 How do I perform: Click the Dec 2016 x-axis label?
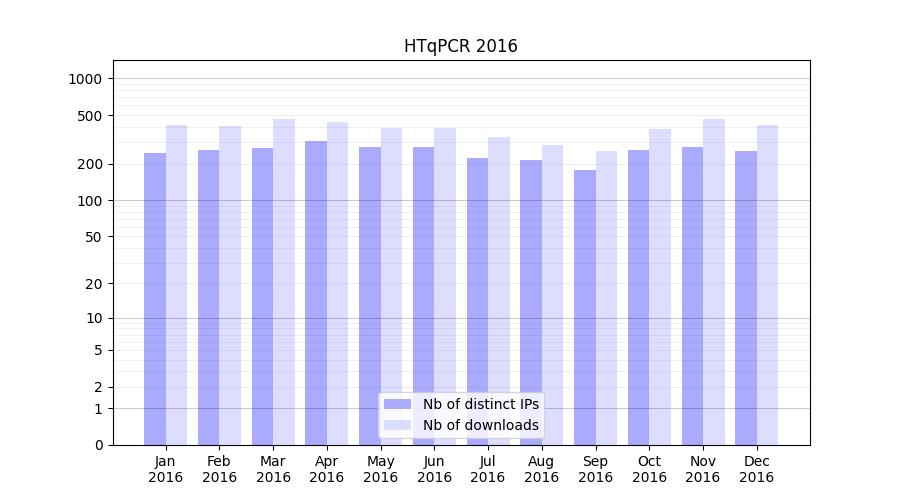tap(756, 469)
